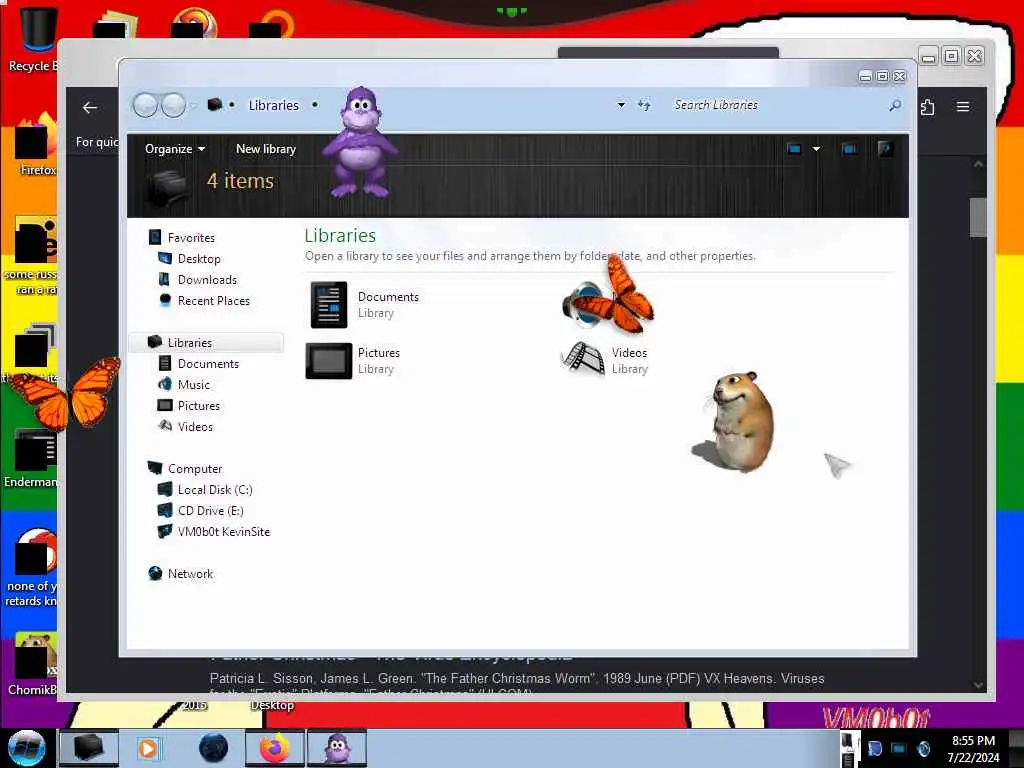Click the globe browser taskbar icon

tap(214, 748)
